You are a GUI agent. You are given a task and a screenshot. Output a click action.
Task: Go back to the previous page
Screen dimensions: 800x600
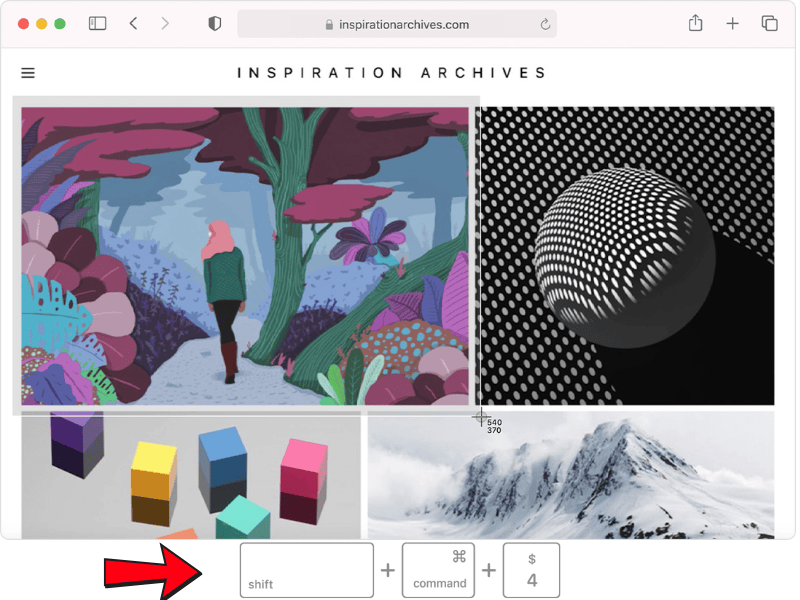click(133, 23)
